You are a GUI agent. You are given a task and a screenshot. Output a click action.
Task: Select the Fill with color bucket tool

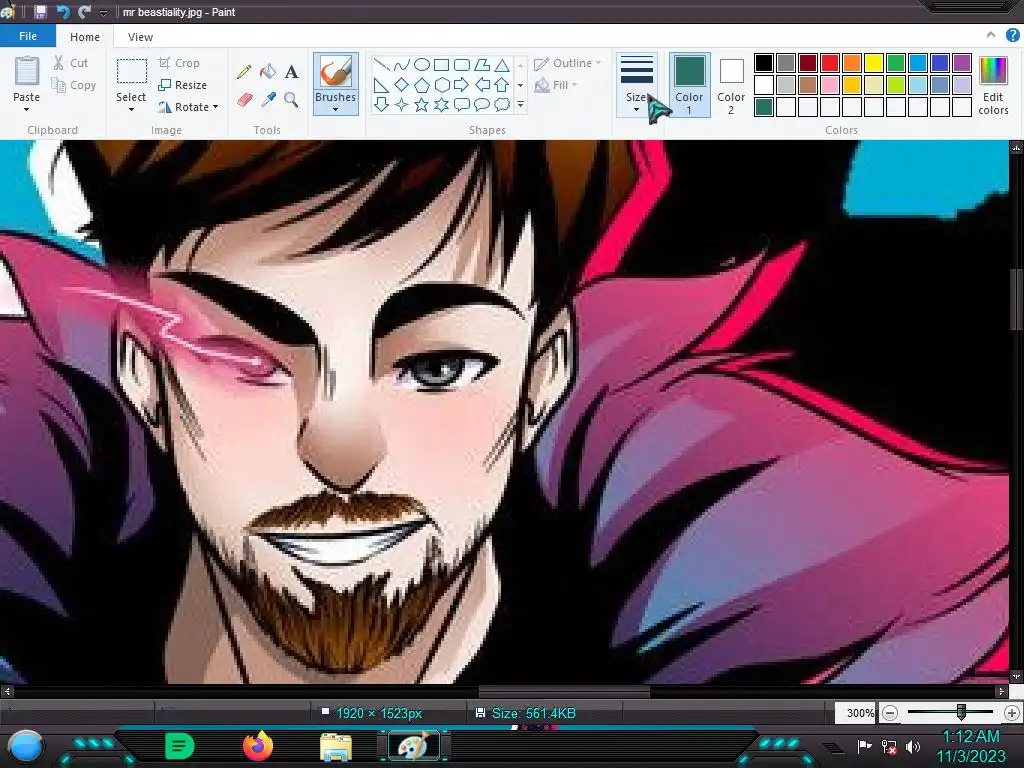[268, 71]
